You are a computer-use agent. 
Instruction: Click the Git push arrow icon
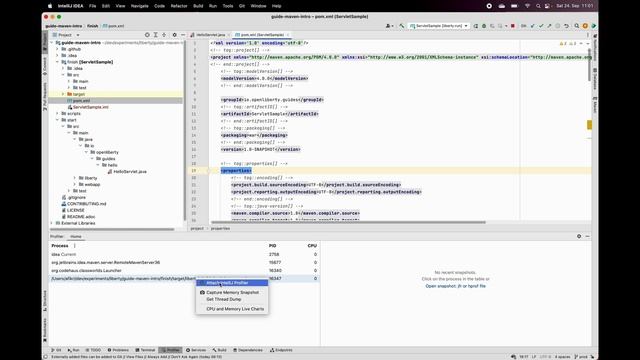(x=549, y=26)
